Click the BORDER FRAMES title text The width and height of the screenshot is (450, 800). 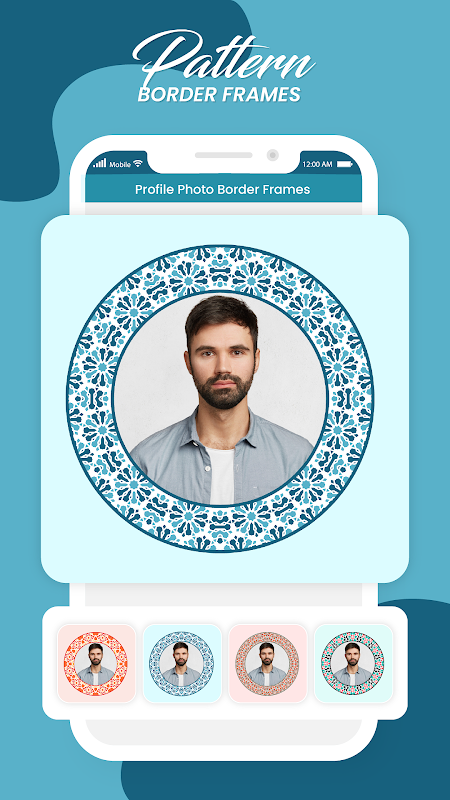click(219, 94)
